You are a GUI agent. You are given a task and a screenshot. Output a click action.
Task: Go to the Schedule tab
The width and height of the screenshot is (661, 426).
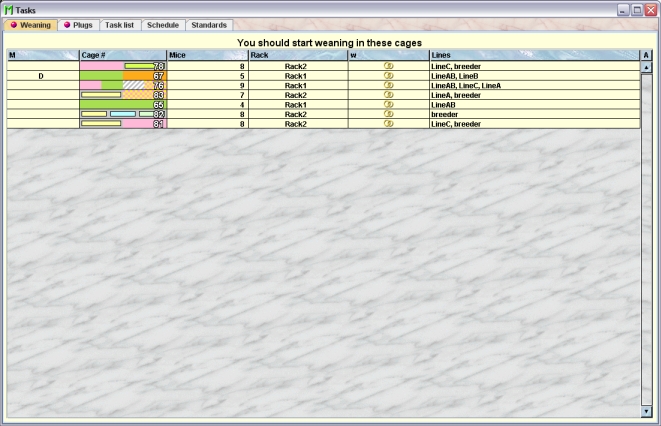click(162, 25)
